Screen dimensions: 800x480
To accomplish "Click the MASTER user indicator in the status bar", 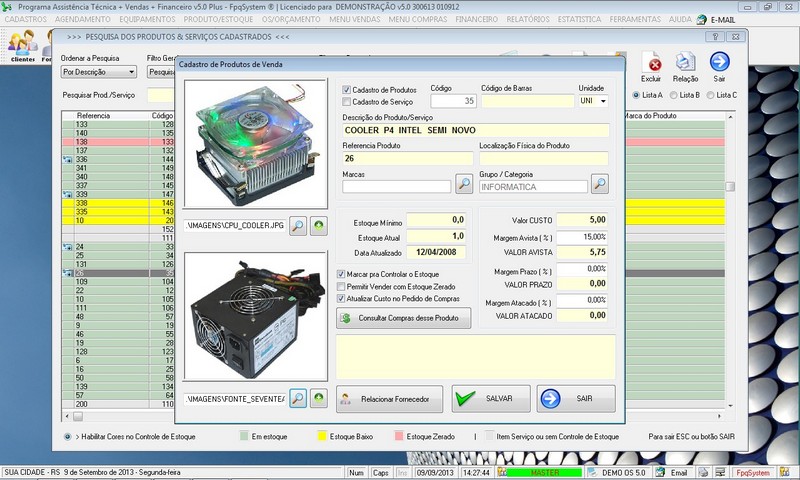I will (544, 472).
